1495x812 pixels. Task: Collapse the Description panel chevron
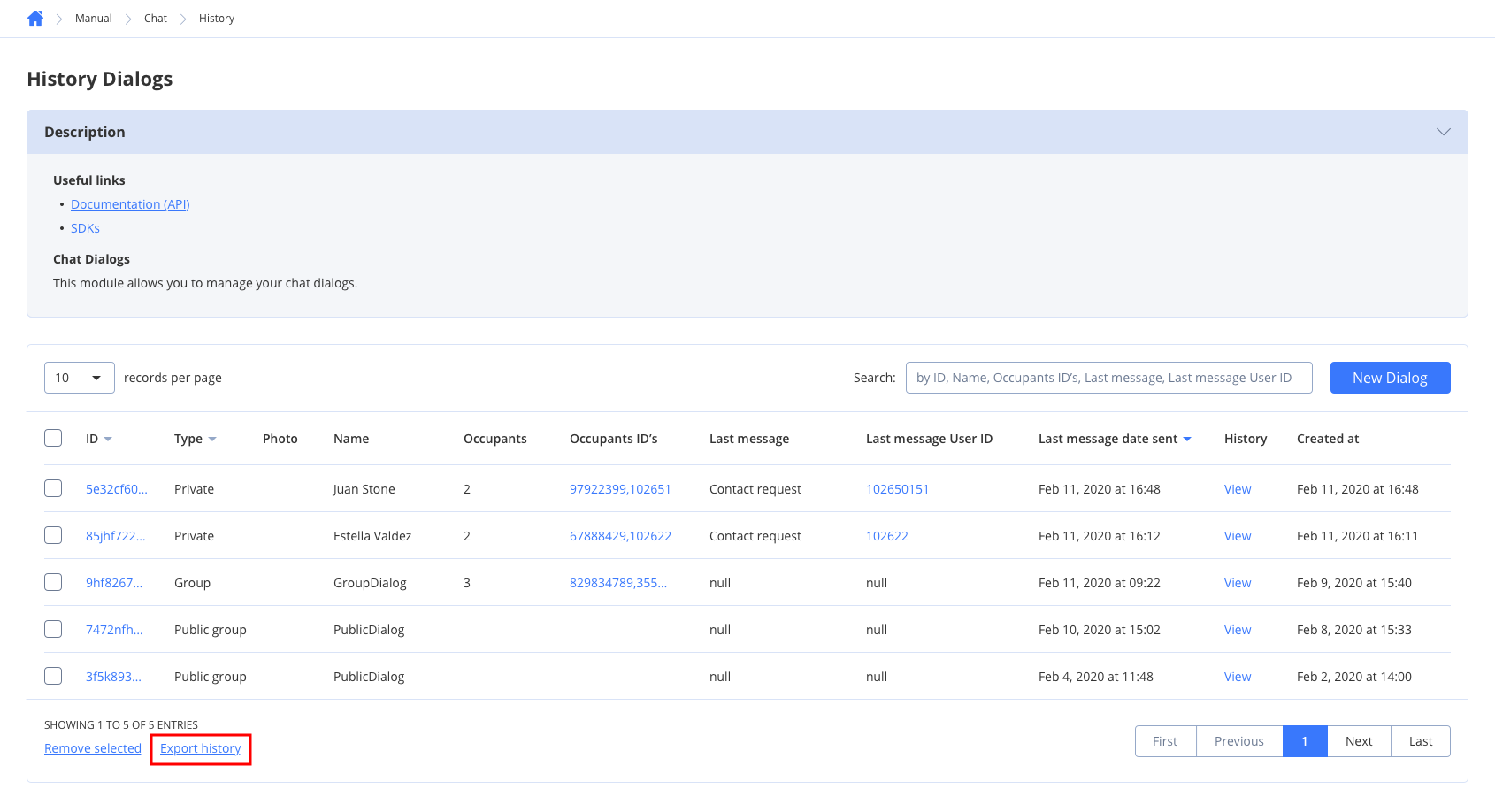point(1444,132)
